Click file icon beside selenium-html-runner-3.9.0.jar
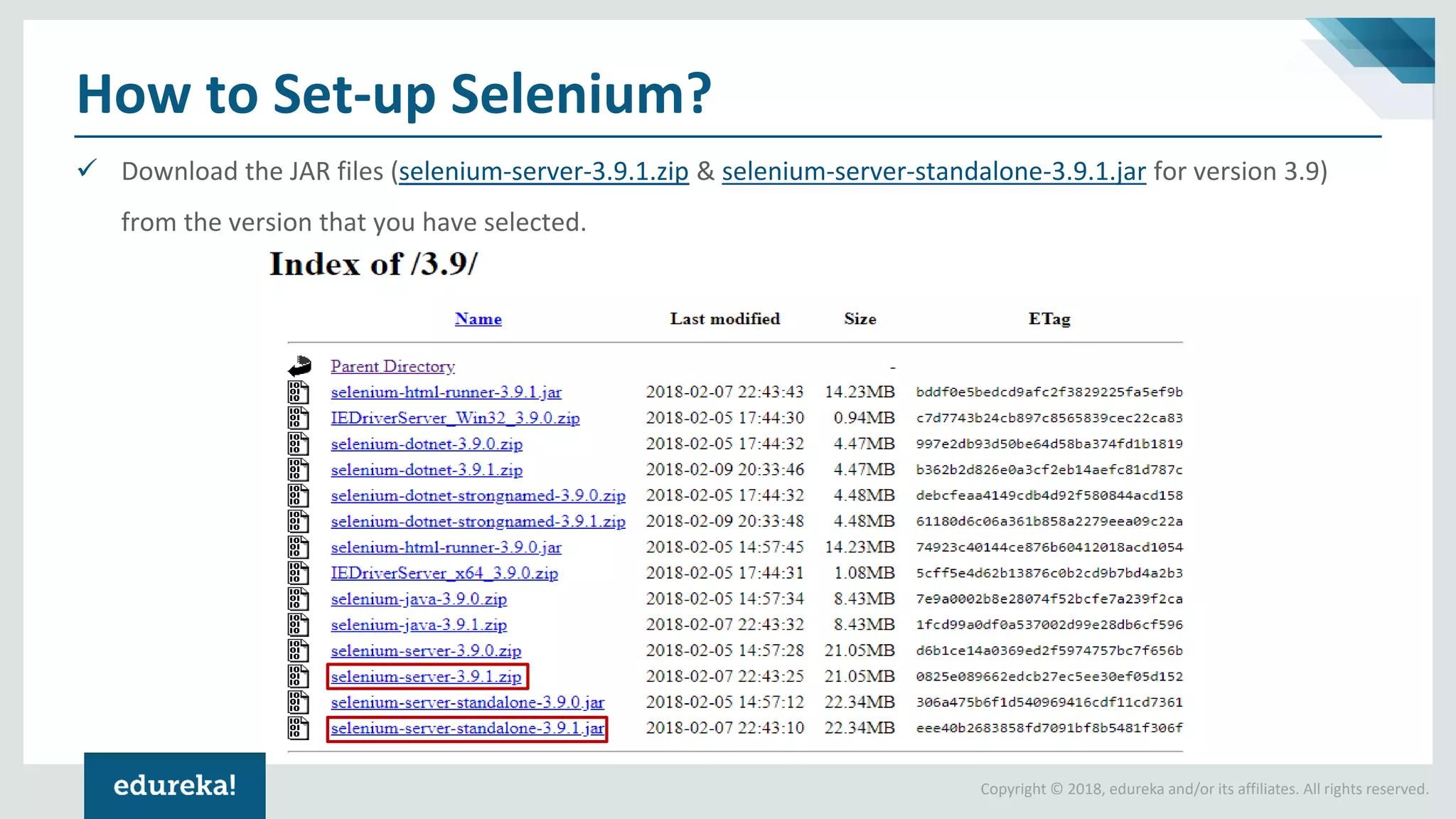 click(x=299, y=547)
